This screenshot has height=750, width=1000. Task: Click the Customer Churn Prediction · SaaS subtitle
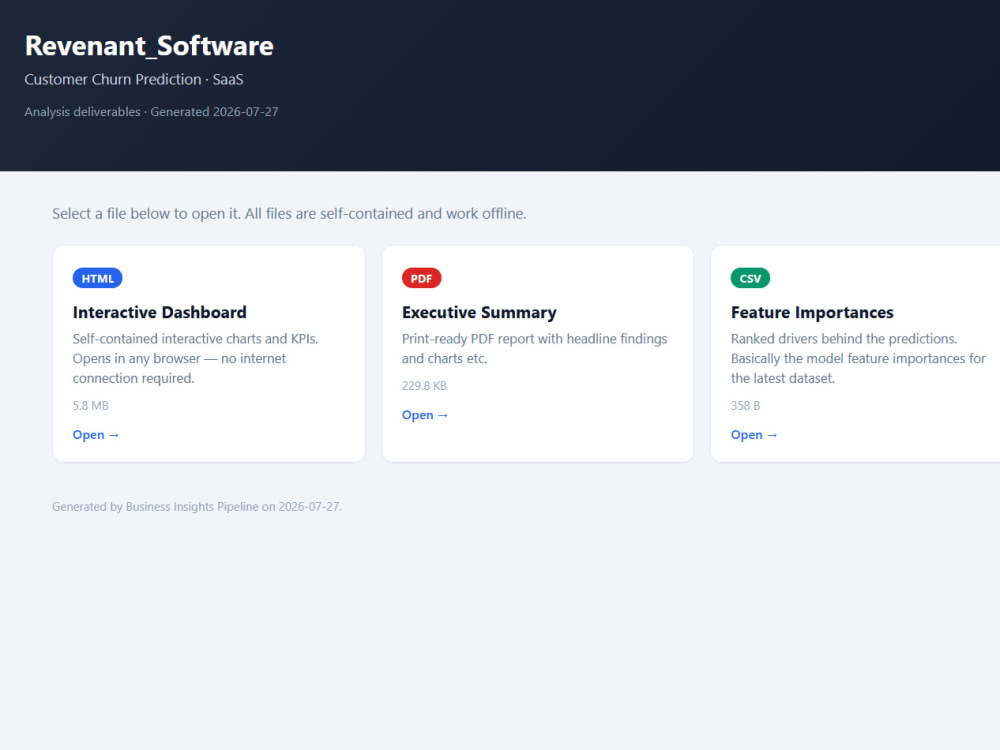(134, 80)
